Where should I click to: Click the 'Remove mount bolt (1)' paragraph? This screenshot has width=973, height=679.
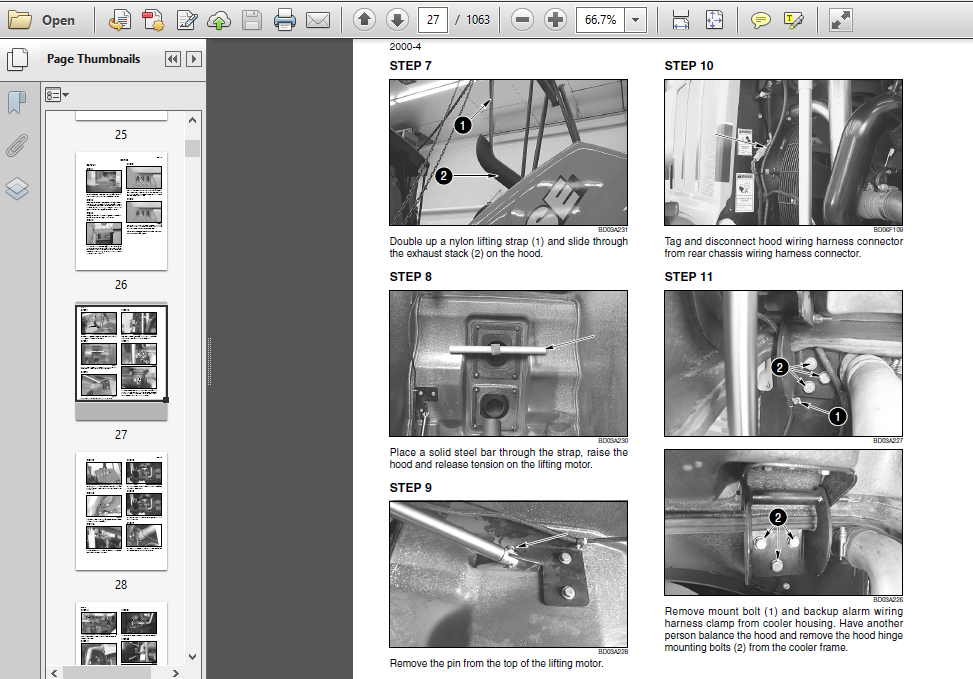783,629
